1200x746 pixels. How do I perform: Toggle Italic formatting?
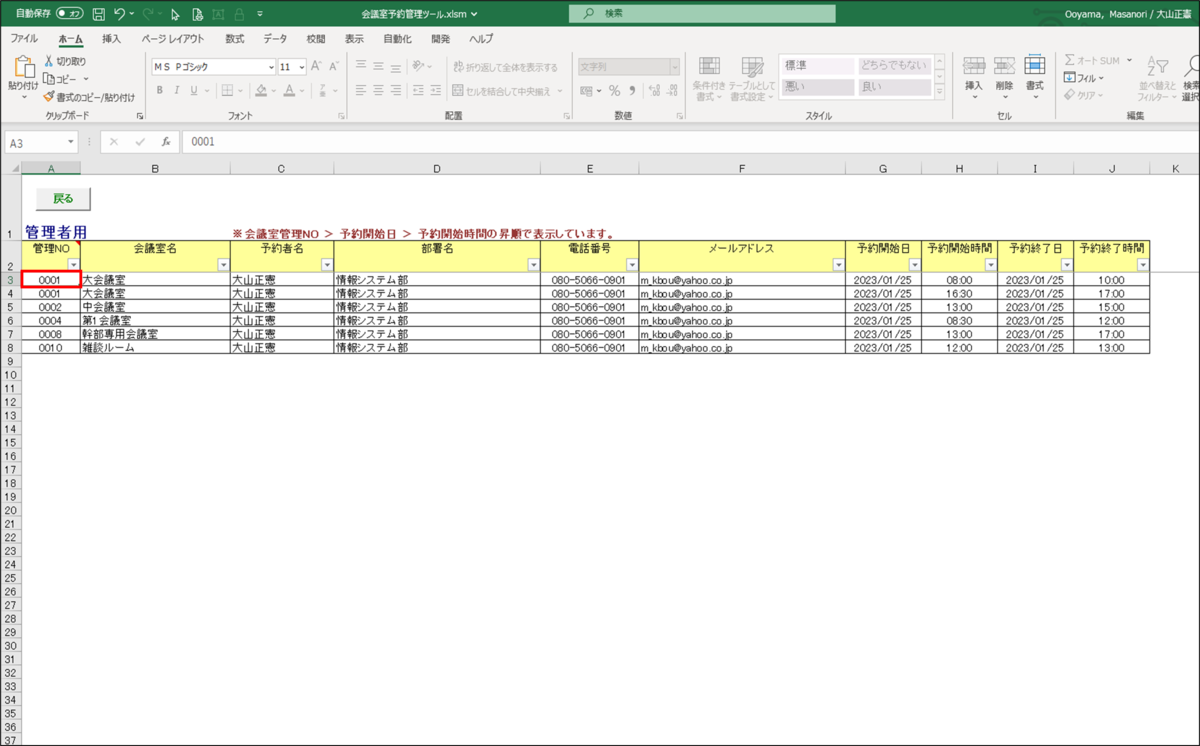177,90
